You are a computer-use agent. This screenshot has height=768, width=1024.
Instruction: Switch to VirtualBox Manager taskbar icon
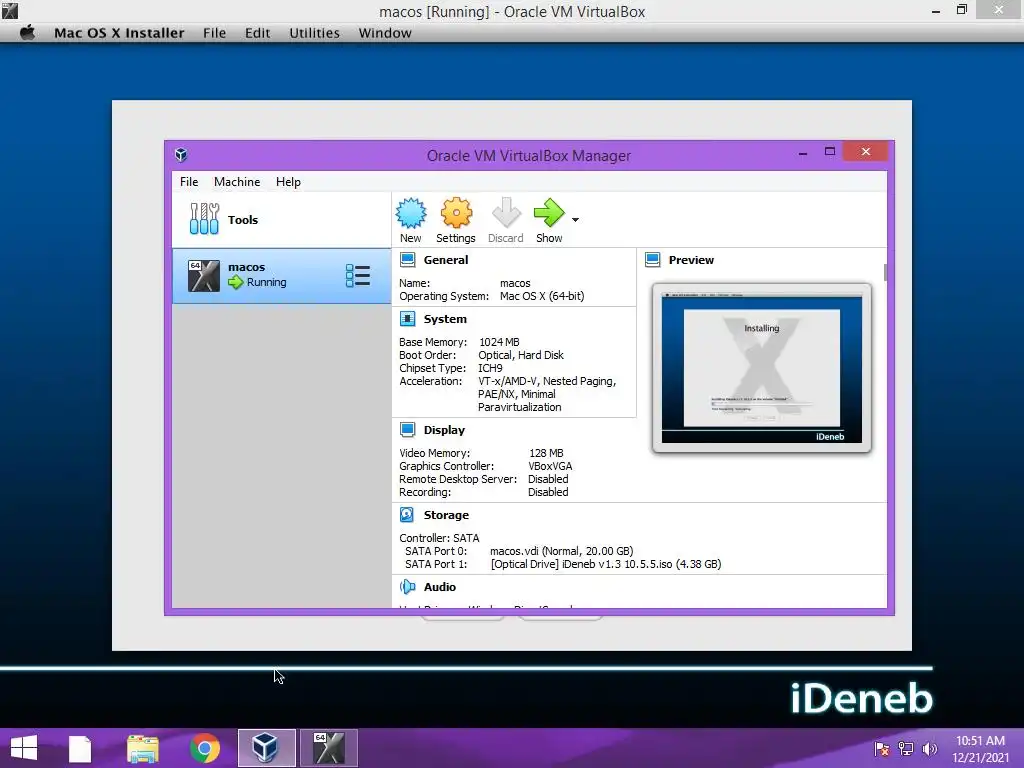(x=266, y=748)
